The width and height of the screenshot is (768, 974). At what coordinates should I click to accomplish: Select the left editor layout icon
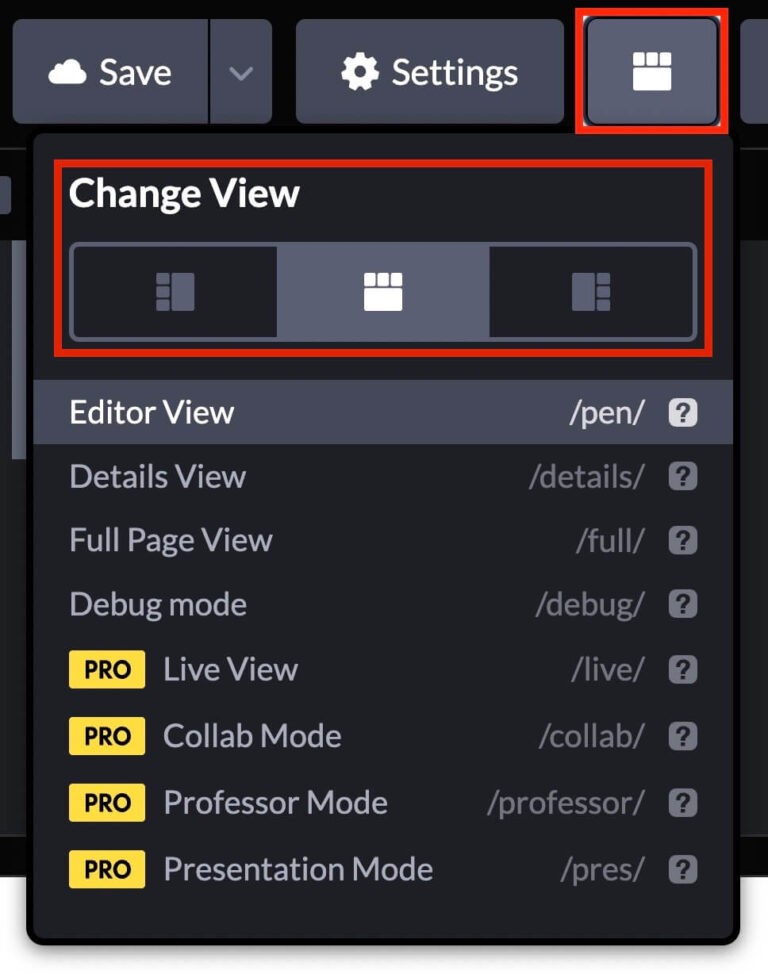(x=175, y=291)
